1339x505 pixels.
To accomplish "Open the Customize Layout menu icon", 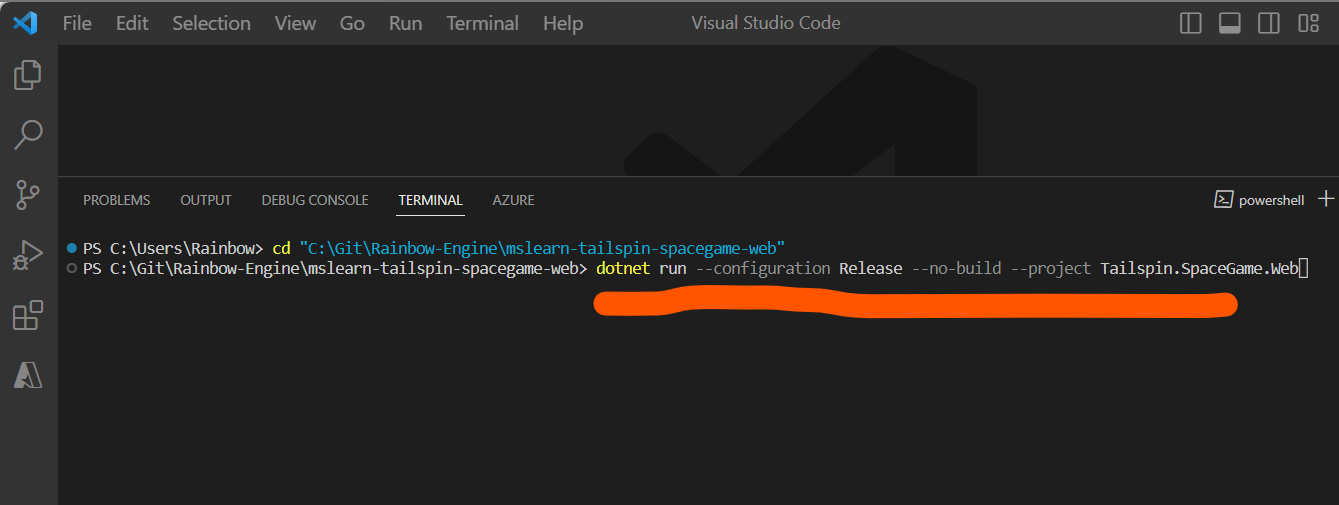I will 1308,23.
